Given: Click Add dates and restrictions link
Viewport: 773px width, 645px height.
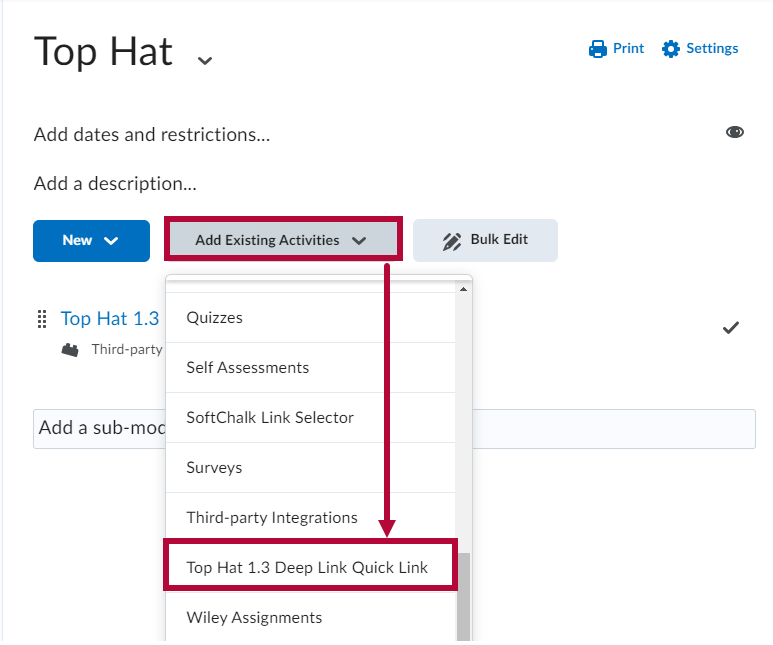Looking at the screenshot, I should [152, 134].
